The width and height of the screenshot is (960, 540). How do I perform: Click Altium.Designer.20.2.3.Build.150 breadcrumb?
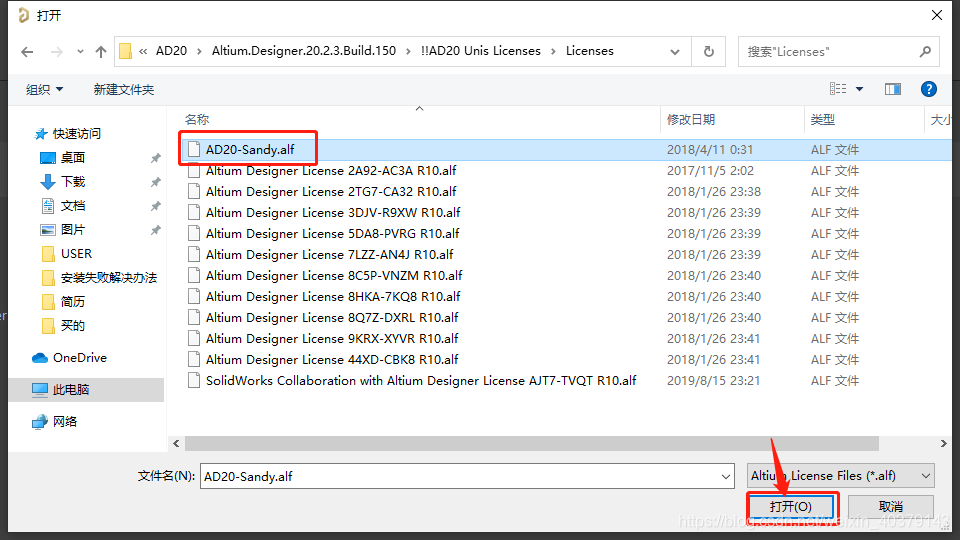304,51
